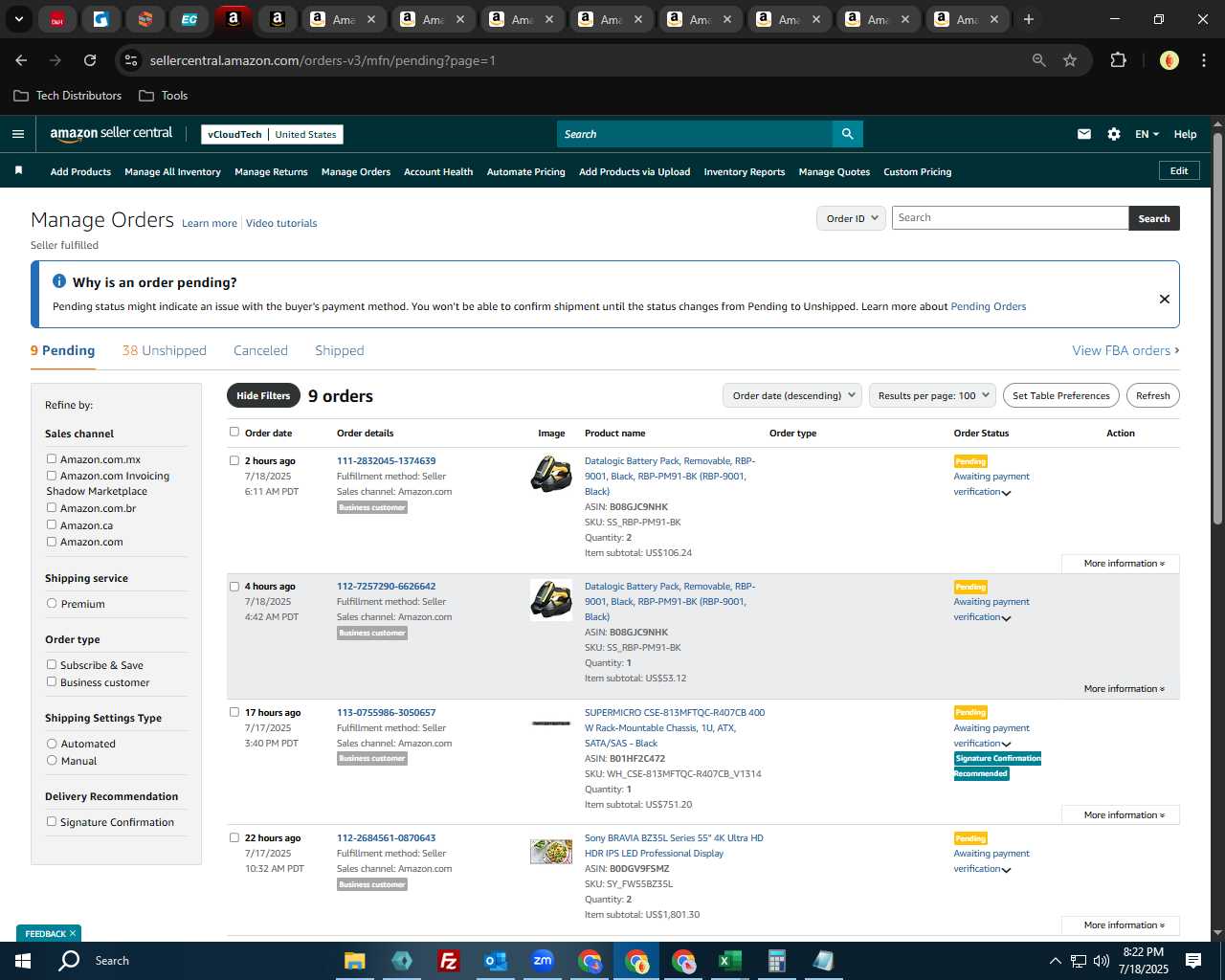The width and height of the screenshot is (1225, 980).
Task: Bookmark this page with the star icon
Action: pos(1070,60)
